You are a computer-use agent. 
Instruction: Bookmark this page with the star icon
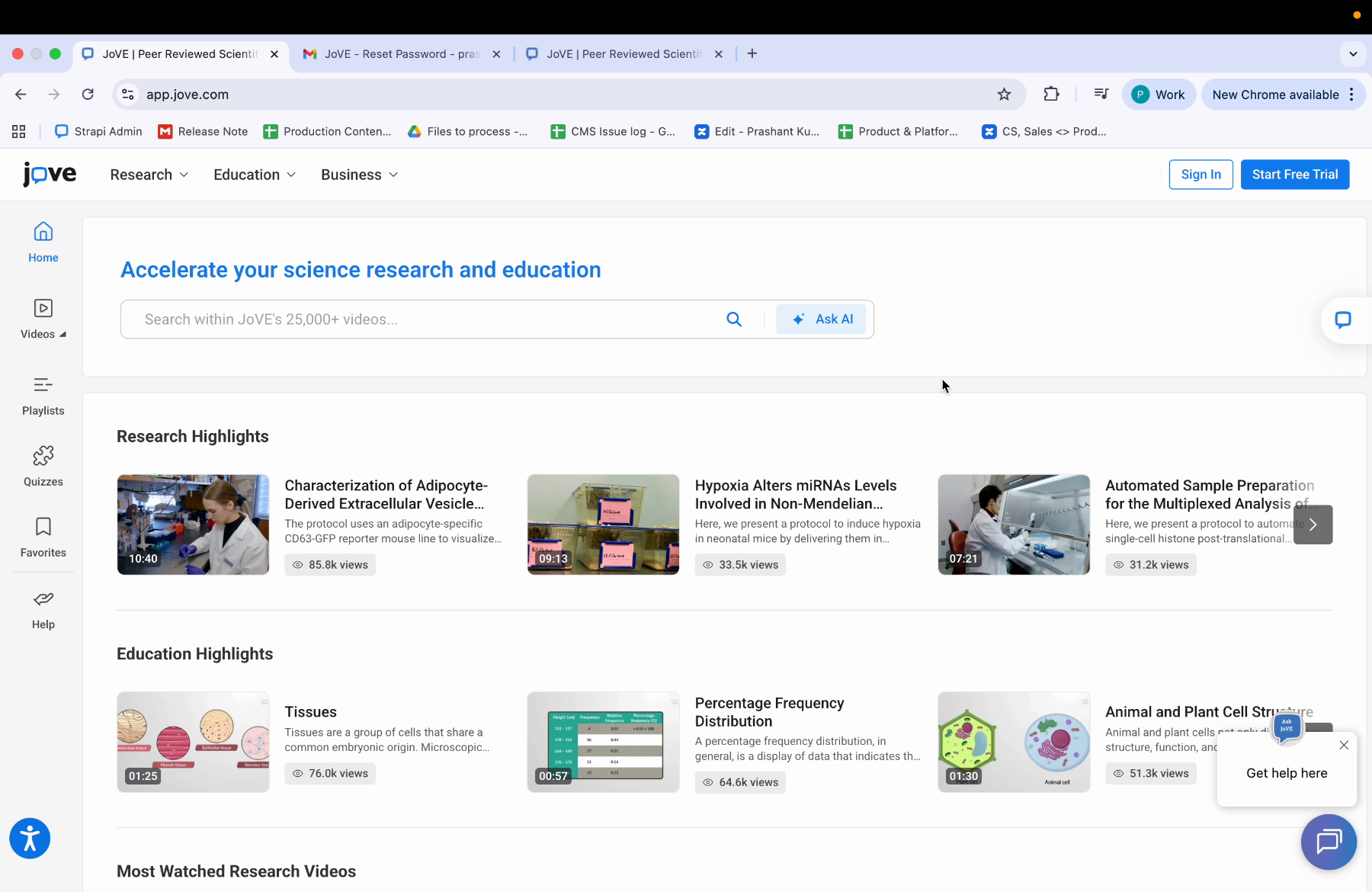(x=1004, y=95)
